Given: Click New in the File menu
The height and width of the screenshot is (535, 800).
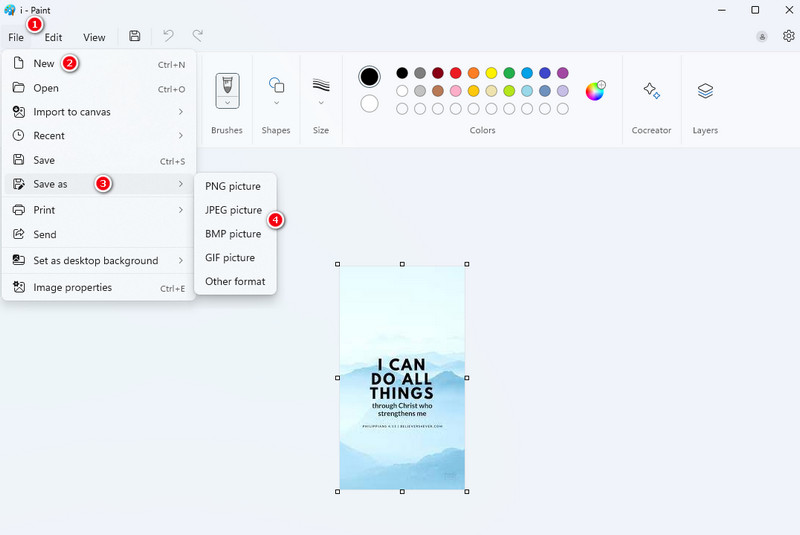Looking at the screenshot, I should click(x=44, y=63).
